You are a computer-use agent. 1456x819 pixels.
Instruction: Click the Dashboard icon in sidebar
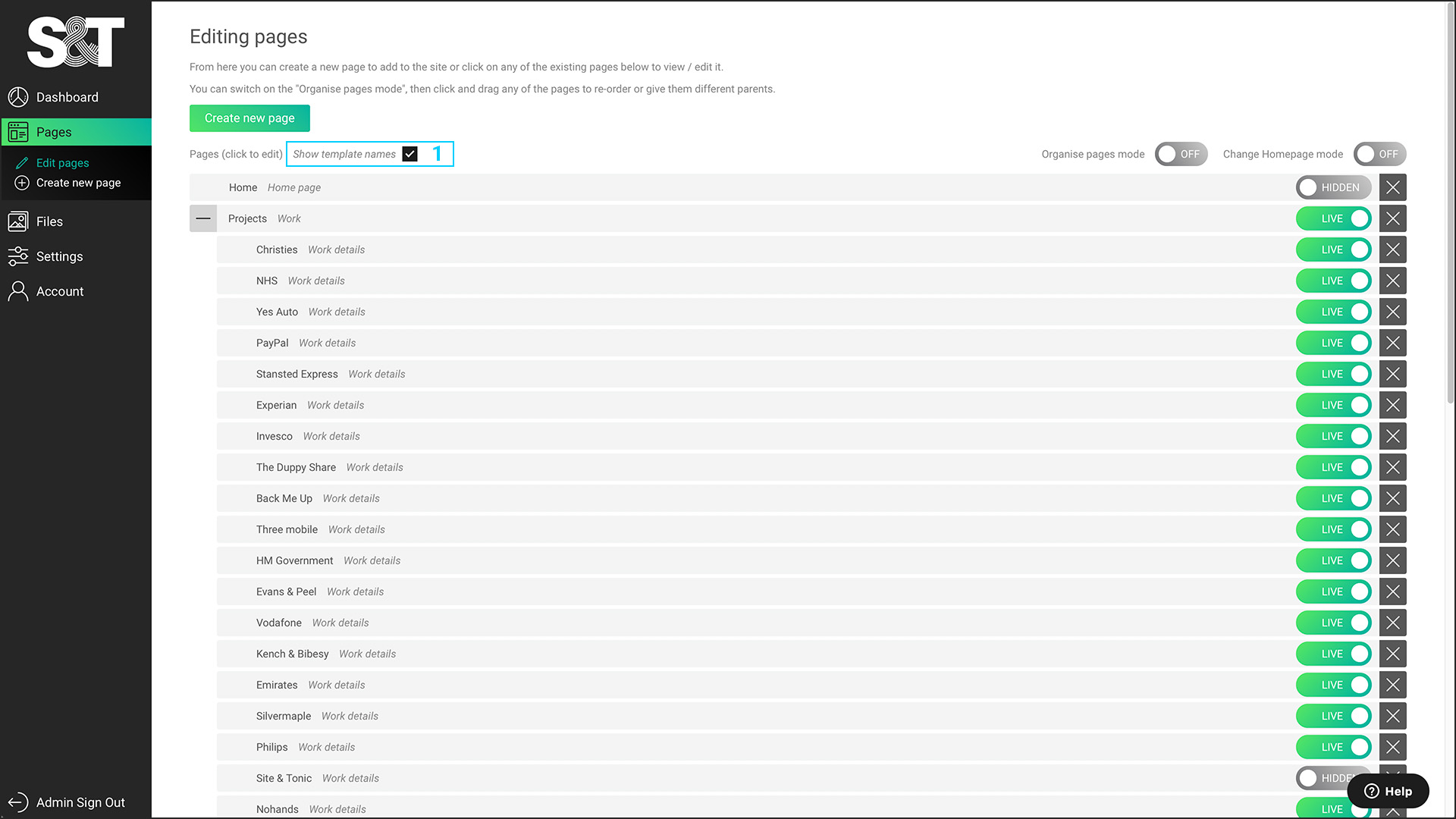[x=18, y=97]
